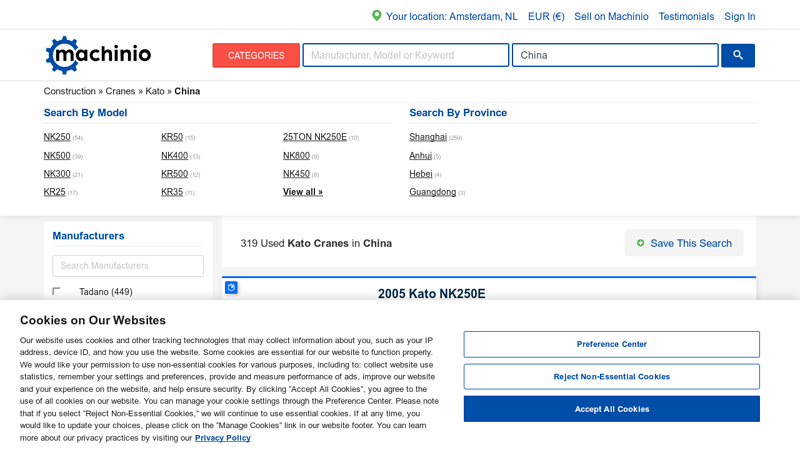Viewport: 800px width, 450px height.
Task: Go to Cranes breadcrumb
Action: click(120, 91)
